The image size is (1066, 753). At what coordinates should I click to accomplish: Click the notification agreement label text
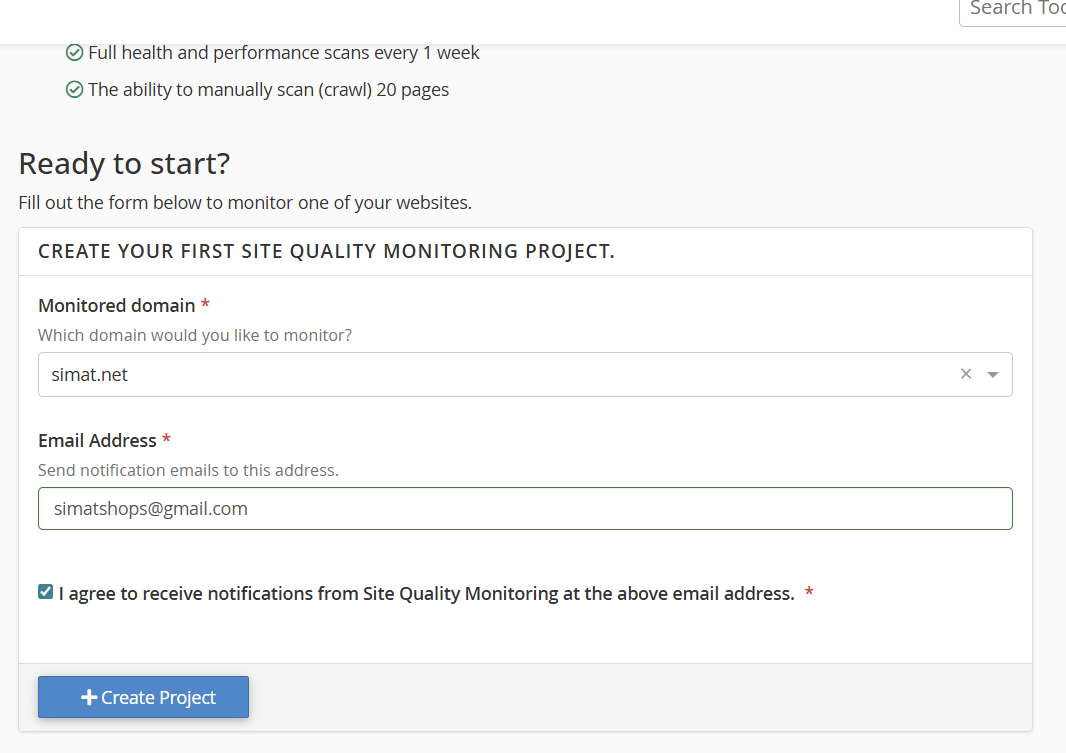(426, 594)
